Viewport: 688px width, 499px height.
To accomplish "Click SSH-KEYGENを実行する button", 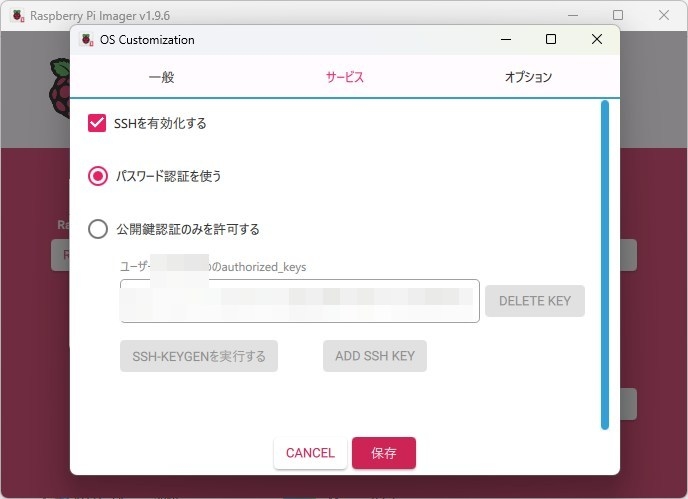I will (199, 356).
